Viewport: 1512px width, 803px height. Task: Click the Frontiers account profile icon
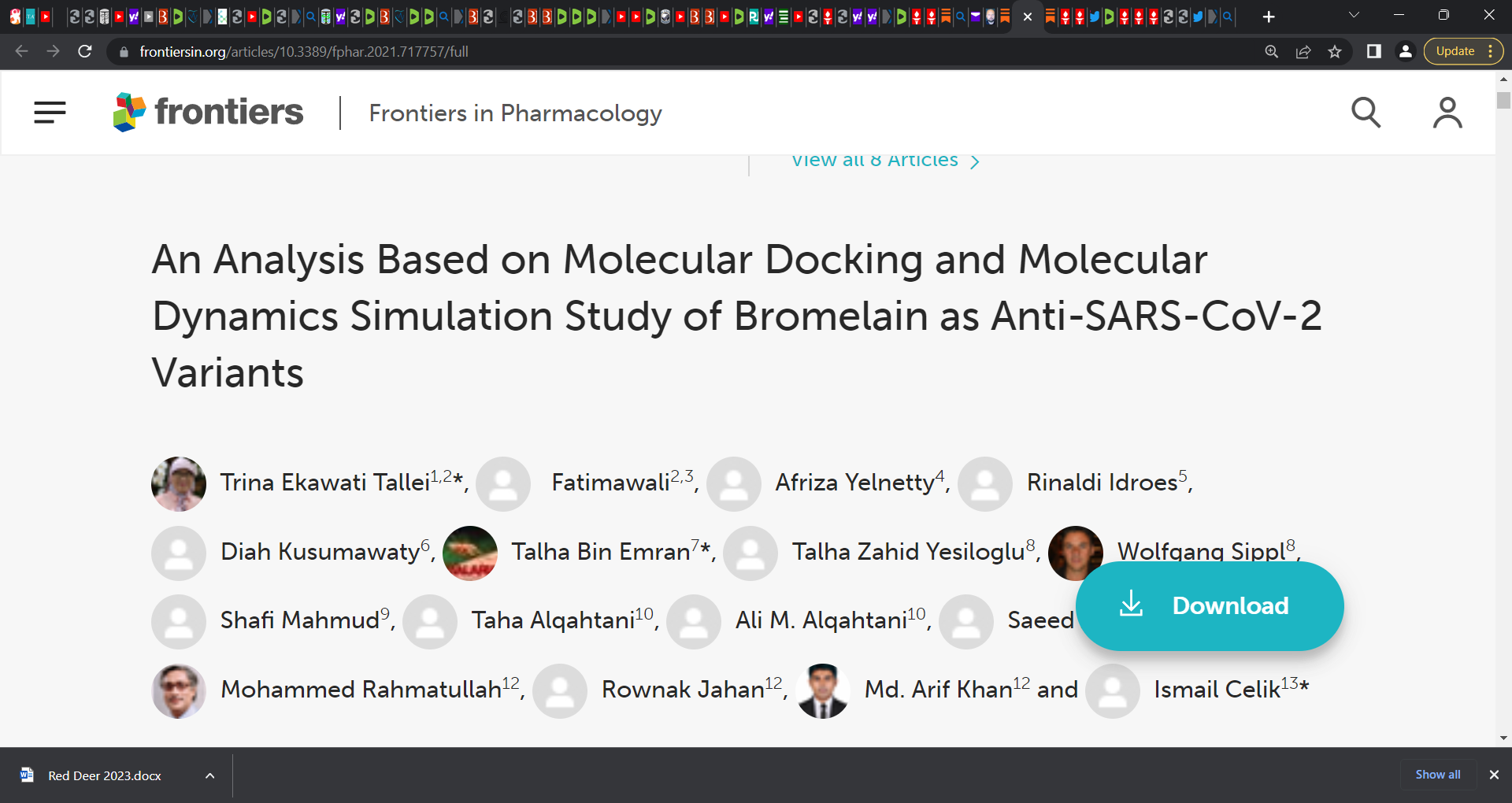(1447, 113)
